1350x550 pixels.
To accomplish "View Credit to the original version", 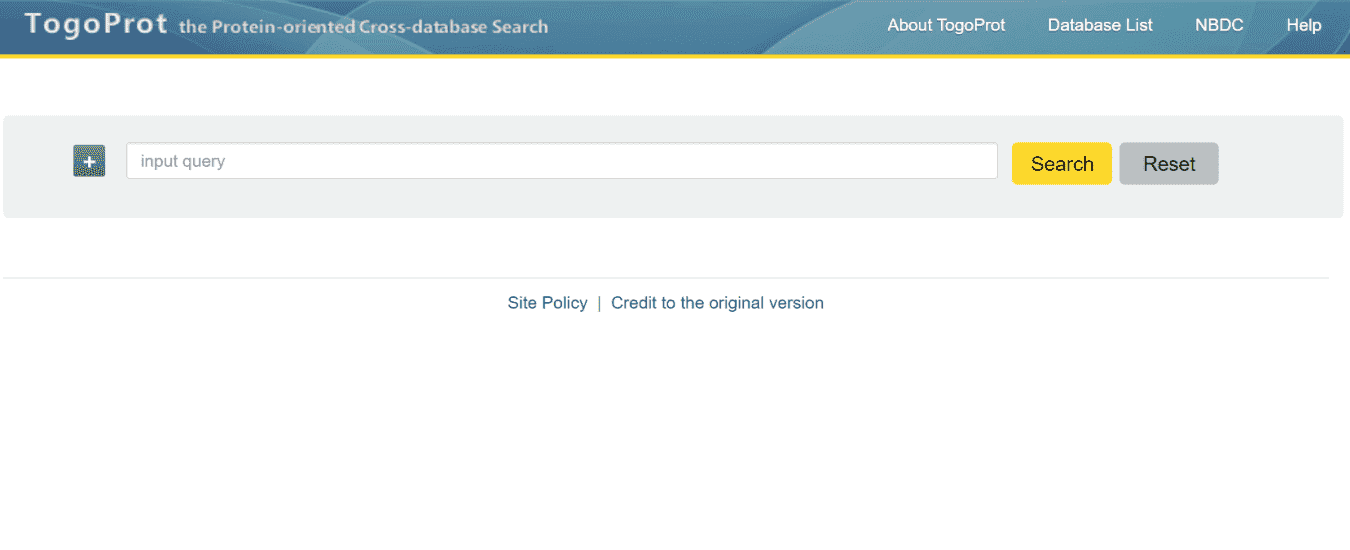I will pos(717,303).
